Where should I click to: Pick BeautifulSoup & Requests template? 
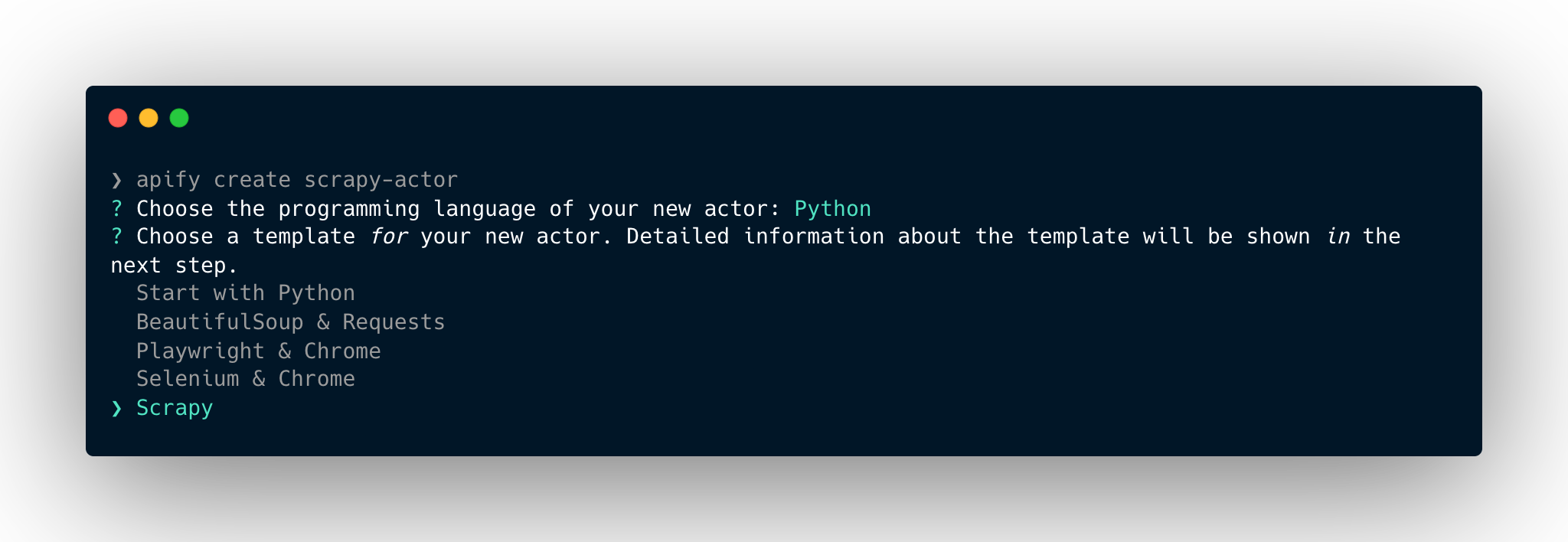pyautogui.click(x=290, y=322)
